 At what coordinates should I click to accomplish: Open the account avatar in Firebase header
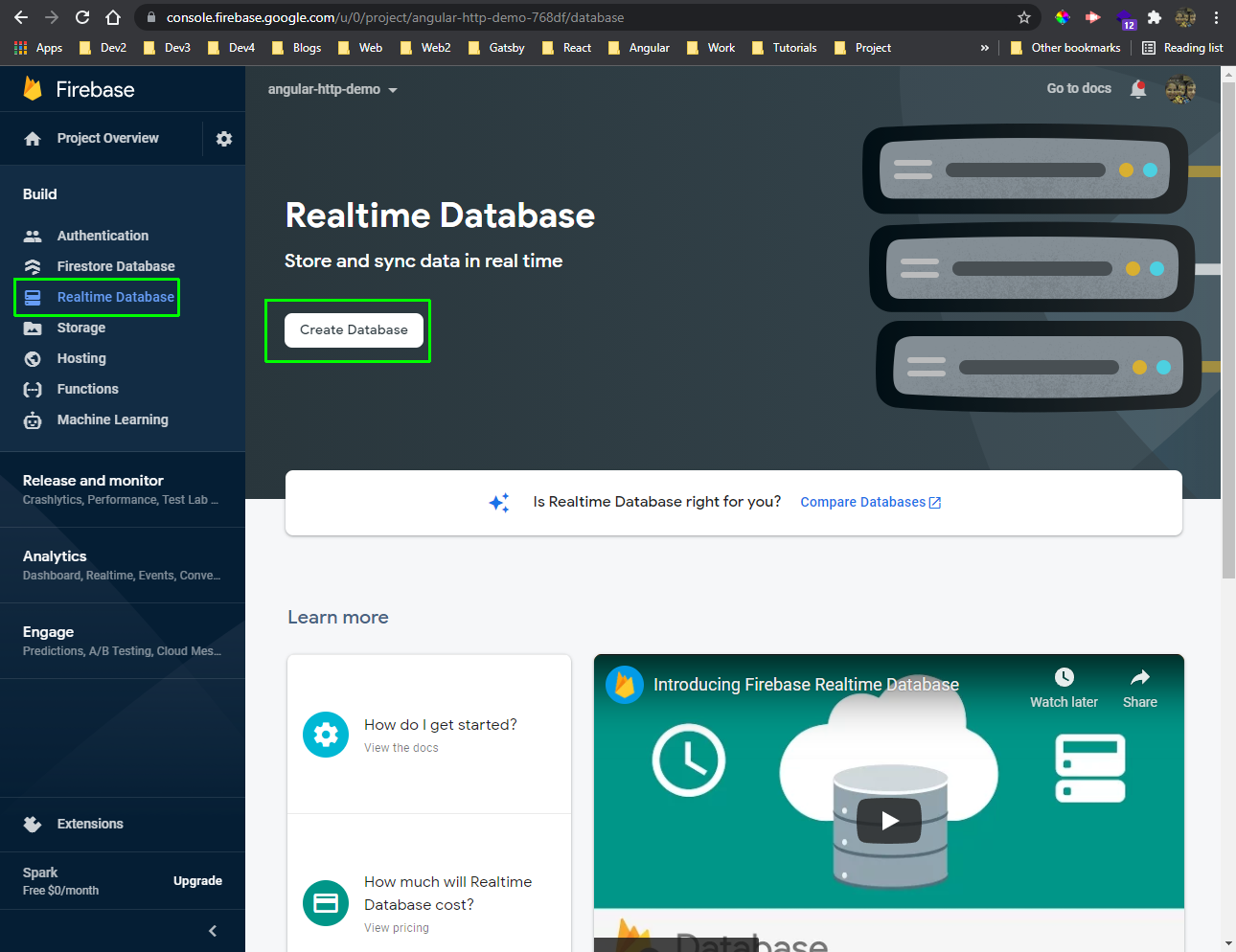(1180, 89)
